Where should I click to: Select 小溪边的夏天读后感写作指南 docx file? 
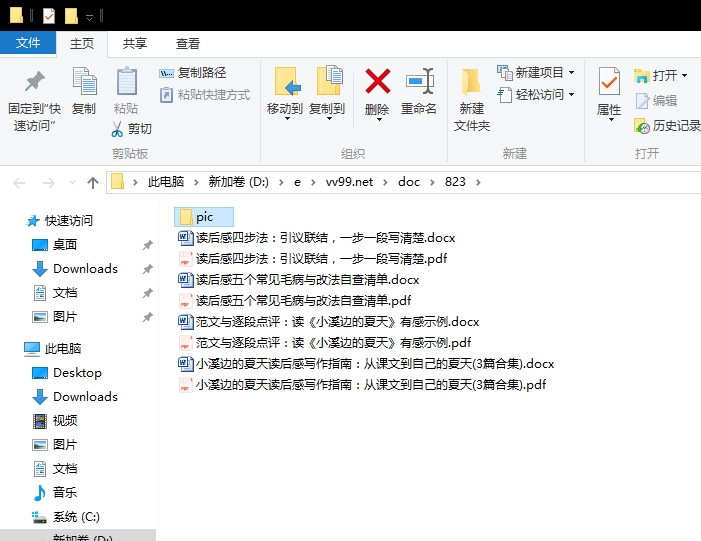tap(366, 364)
